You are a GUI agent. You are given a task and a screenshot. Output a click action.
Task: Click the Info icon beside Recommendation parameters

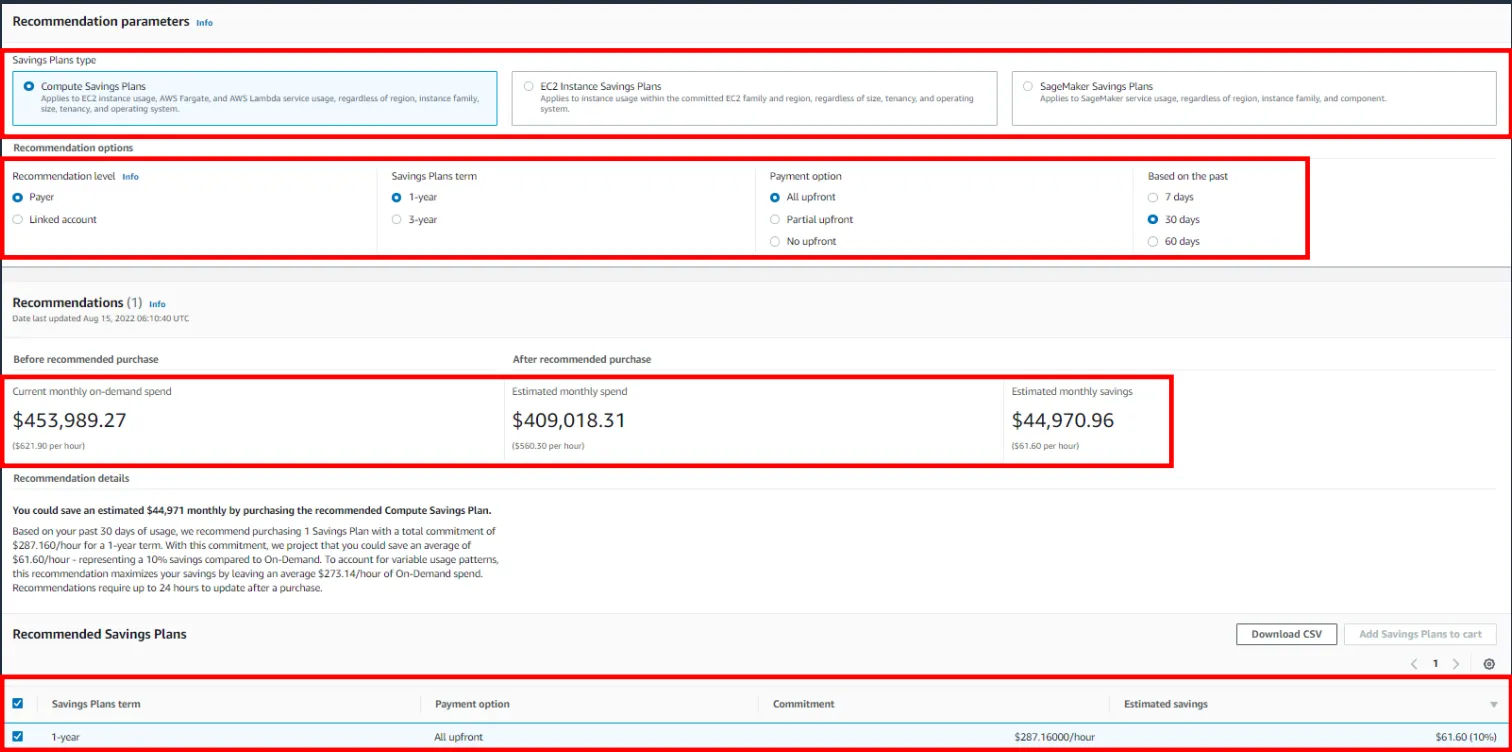[204, 22]
